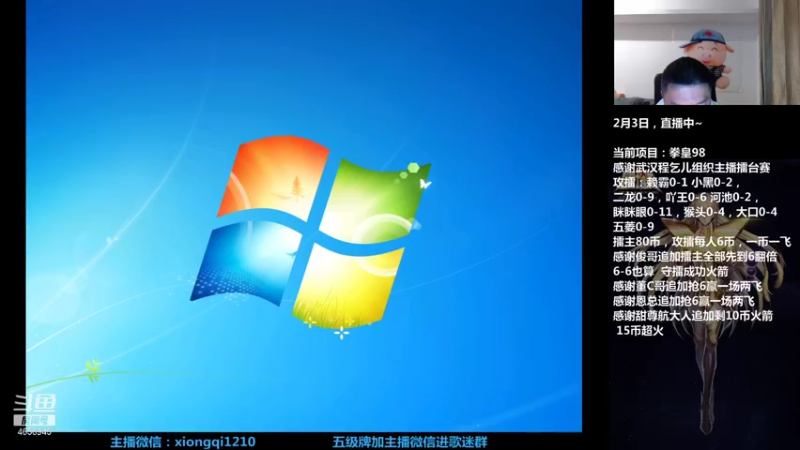800x450 pixels.
Task: Click the score line starting "眯眯眼0-11"
Action: coord(695,212)
